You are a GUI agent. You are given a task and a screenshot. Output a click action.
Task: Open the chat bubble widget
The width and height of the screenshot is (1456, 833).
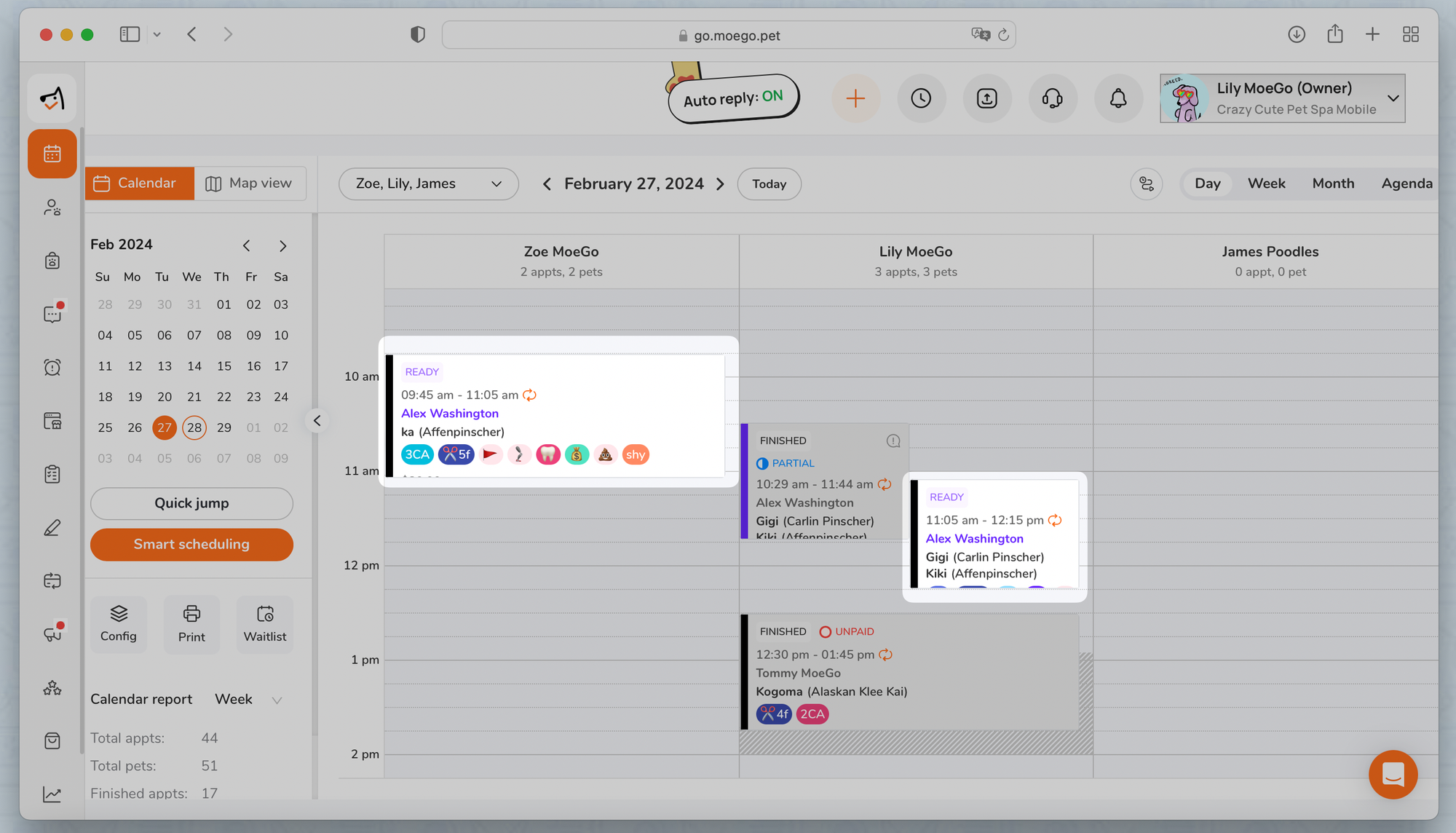click(x=1393, y=774)
